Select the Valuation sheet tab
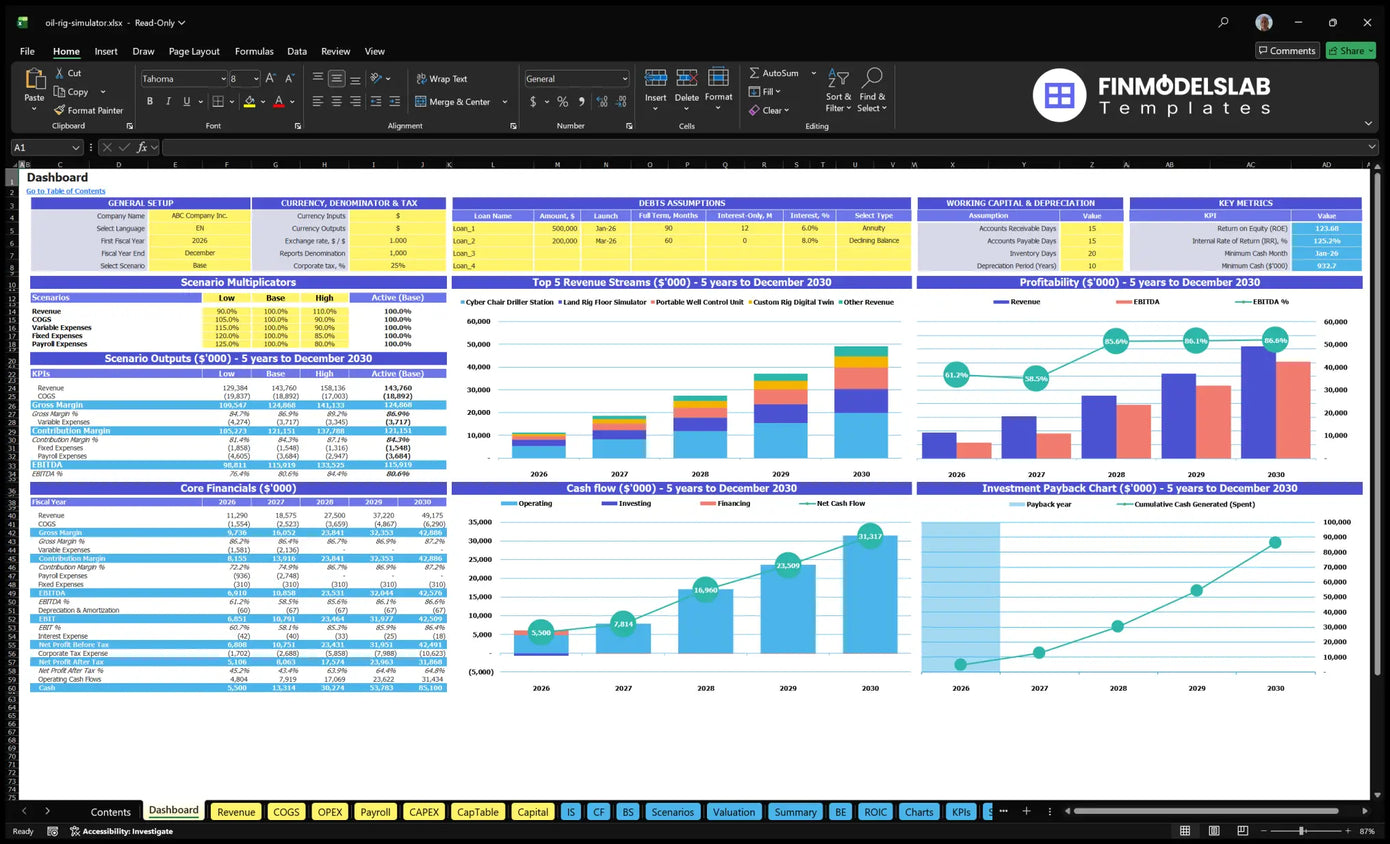The height and width of the screenshot is (844, 1390). pyautogui.click(x=734, y=811)
